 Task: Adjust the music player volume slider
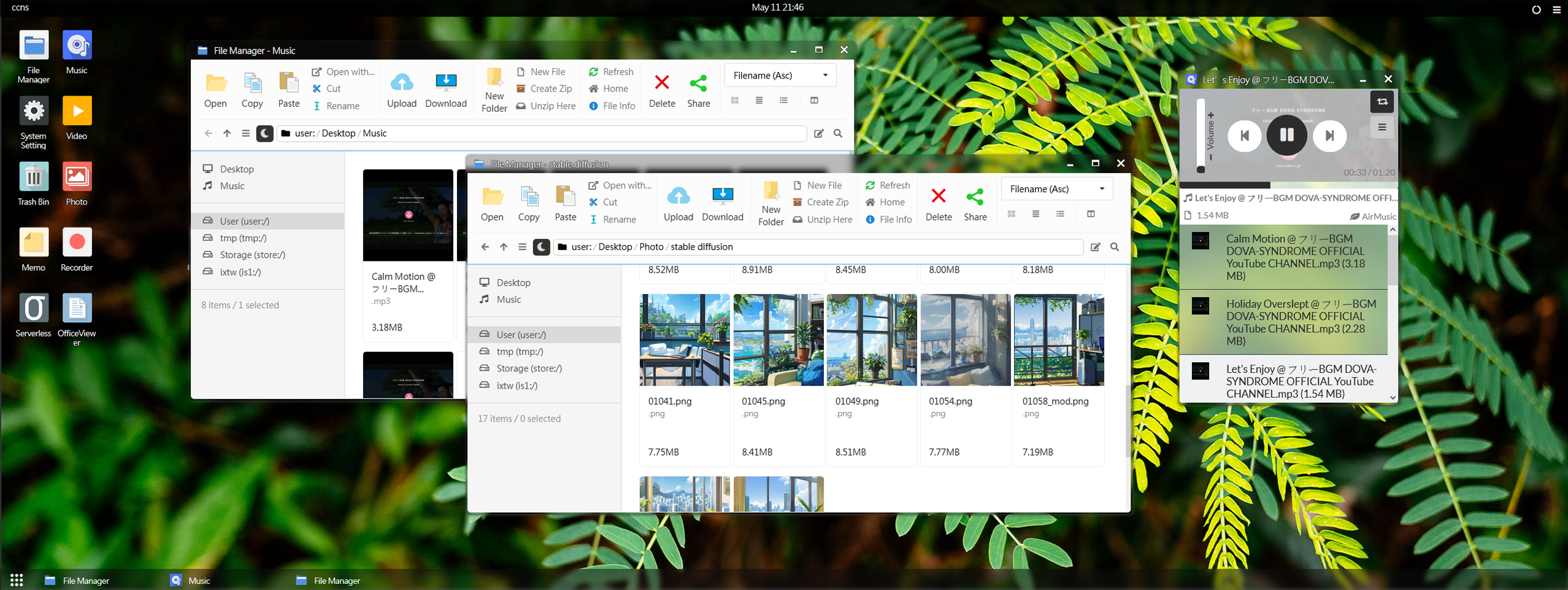[1201, 136]
